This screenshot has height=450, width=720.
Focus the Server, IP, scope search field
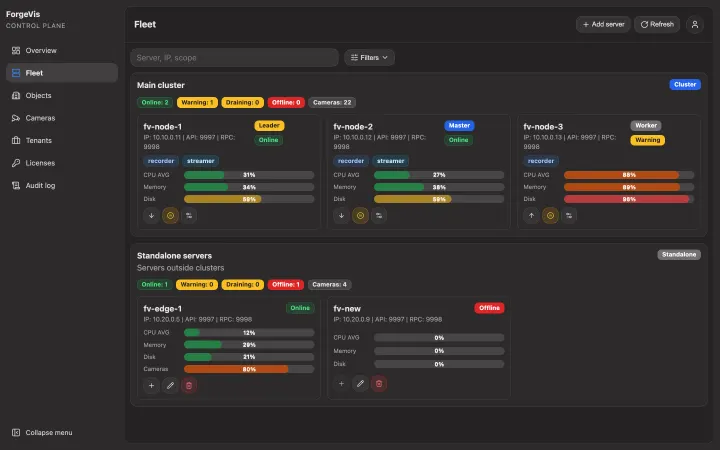point(234,57)
